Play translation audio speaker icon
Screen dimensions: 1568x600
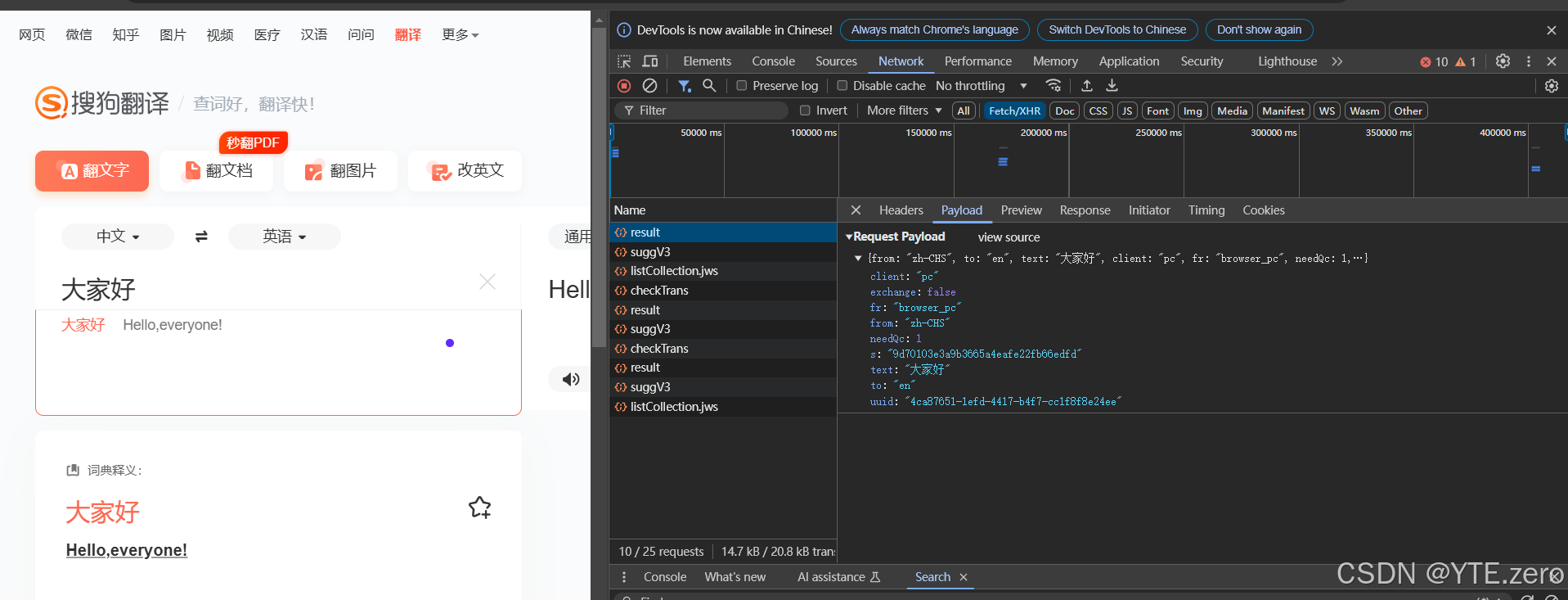click(571, 379)
